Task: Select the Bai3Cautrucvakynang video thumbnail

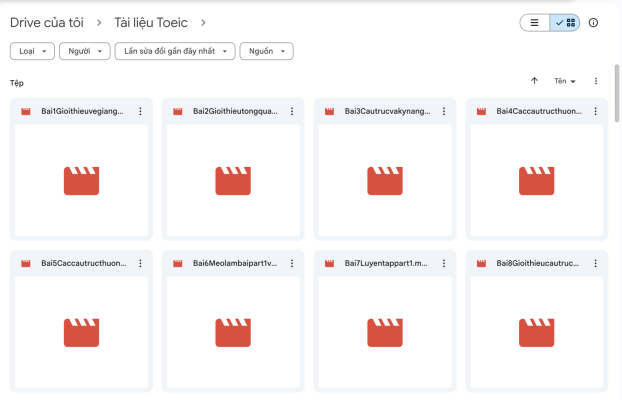Action: pos(385,181)
